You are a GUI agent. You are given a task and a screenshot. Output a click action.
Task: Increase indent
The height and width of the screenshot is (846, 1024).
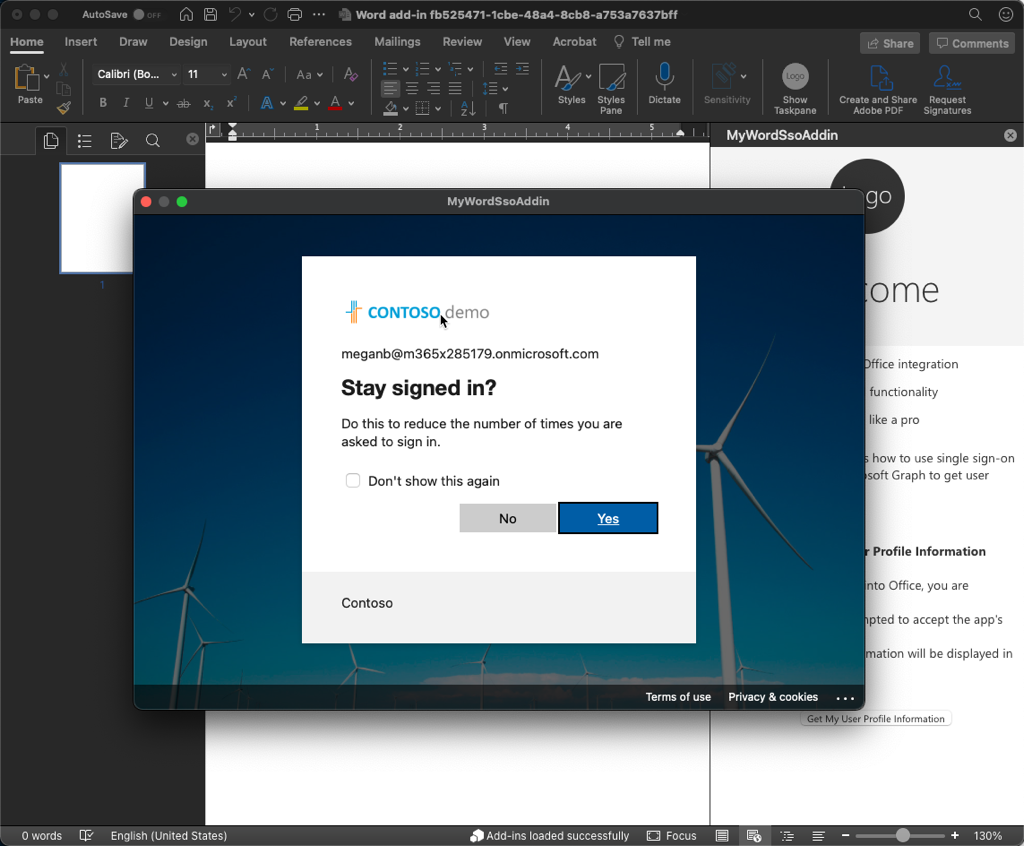click(522, 69)
